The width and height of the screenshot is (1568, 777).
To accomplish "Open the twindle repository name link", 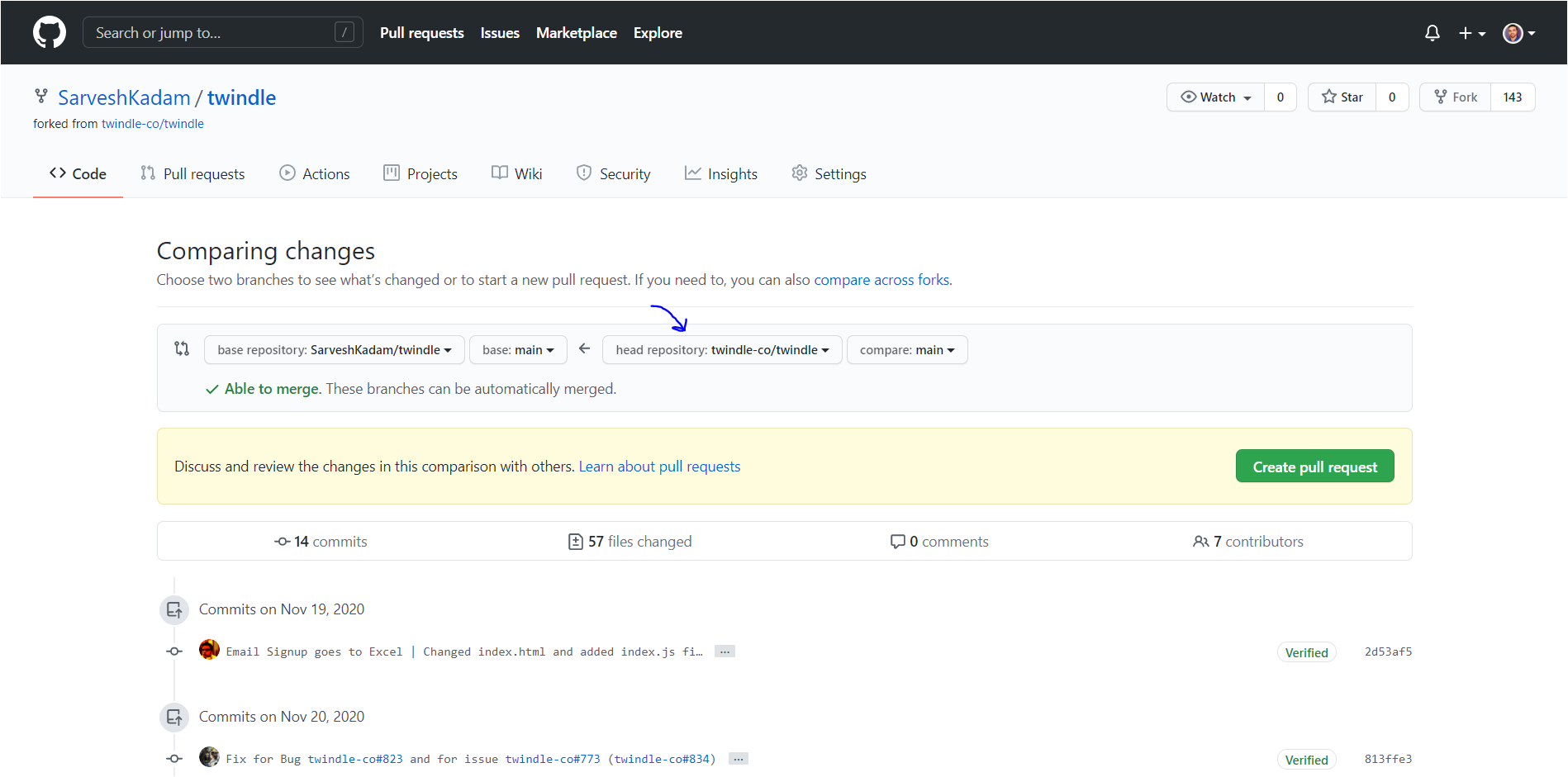I will click(241, 97).
